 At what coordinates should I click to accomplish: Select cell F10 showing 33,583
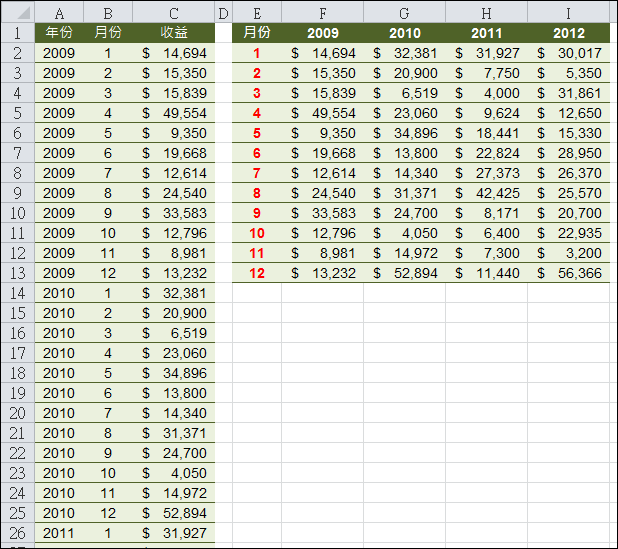coord(323,213)
